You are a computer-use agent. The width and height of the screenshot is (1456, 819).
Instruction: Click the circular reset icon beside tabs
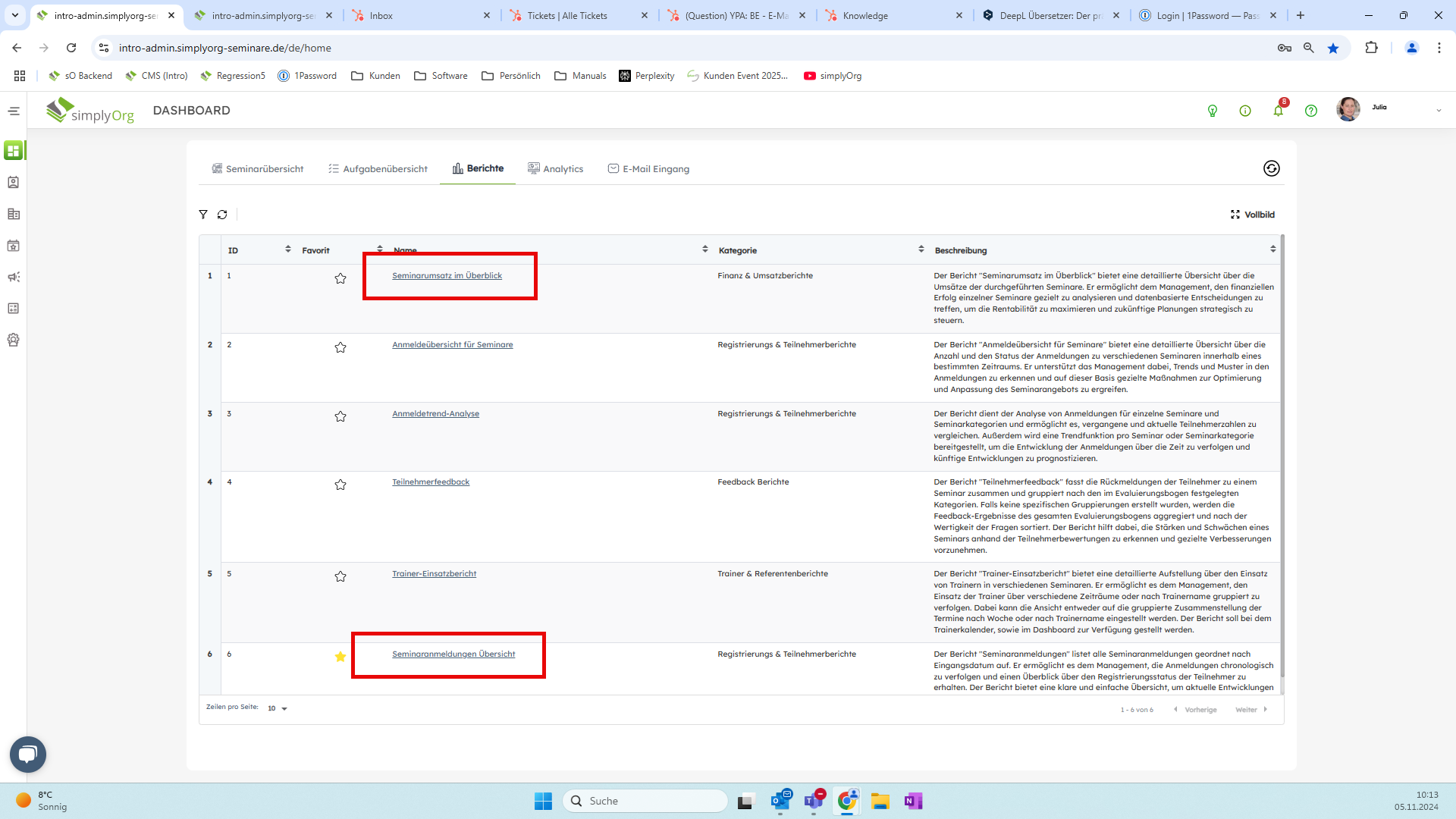pos(1271,168)
